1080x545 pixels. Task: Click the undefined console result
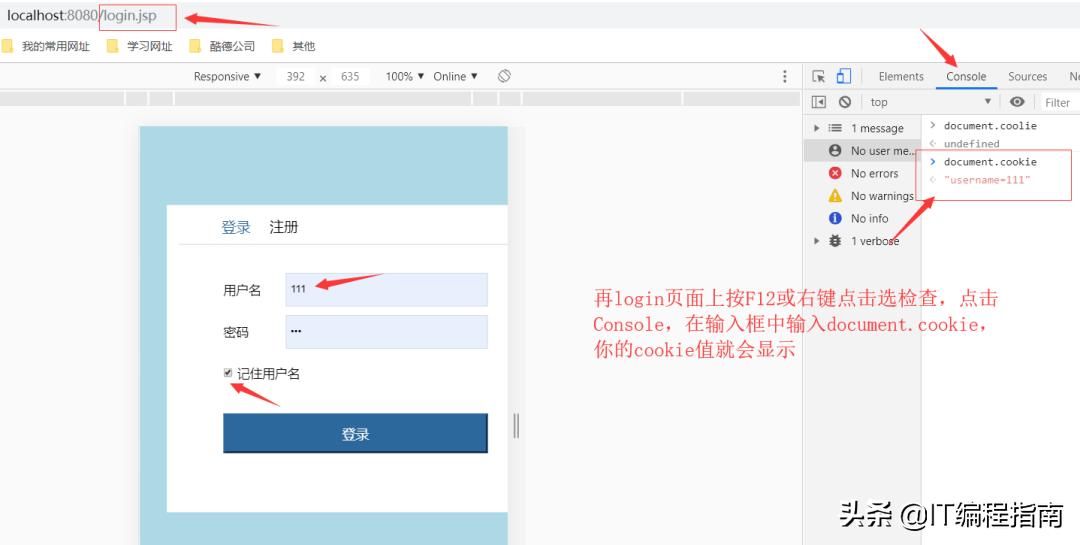pyautogui.click(x=971, y=143)
